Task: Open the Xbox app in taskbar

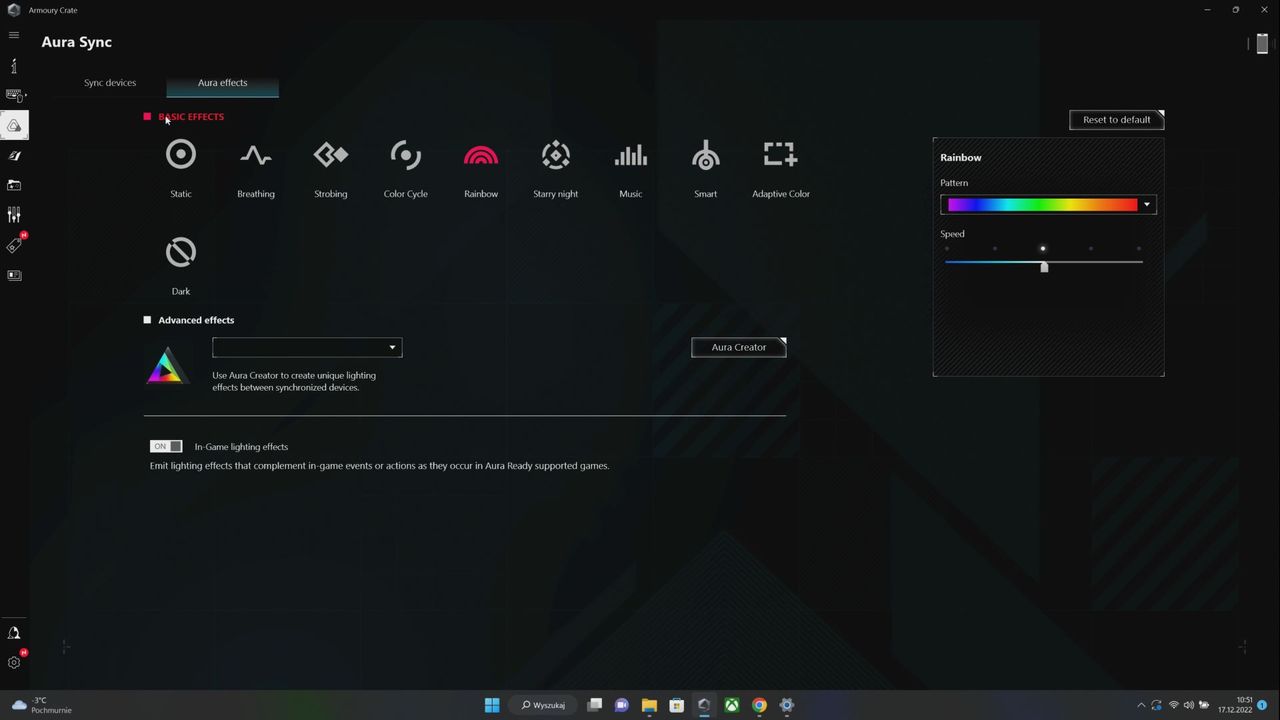Action: [x=732, y=705]
